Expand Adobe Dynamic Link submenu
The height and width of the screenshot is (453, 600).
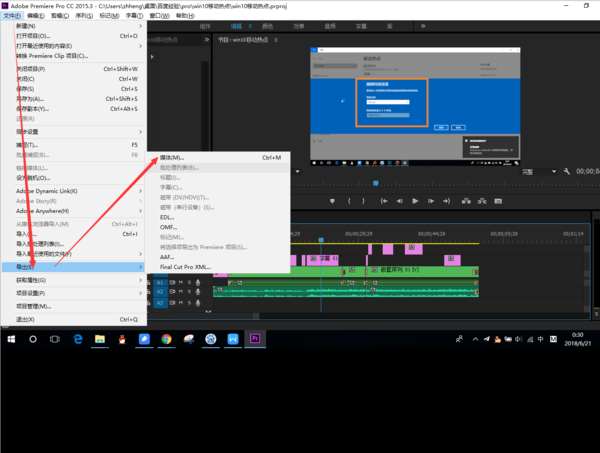[x=74, y=191]
